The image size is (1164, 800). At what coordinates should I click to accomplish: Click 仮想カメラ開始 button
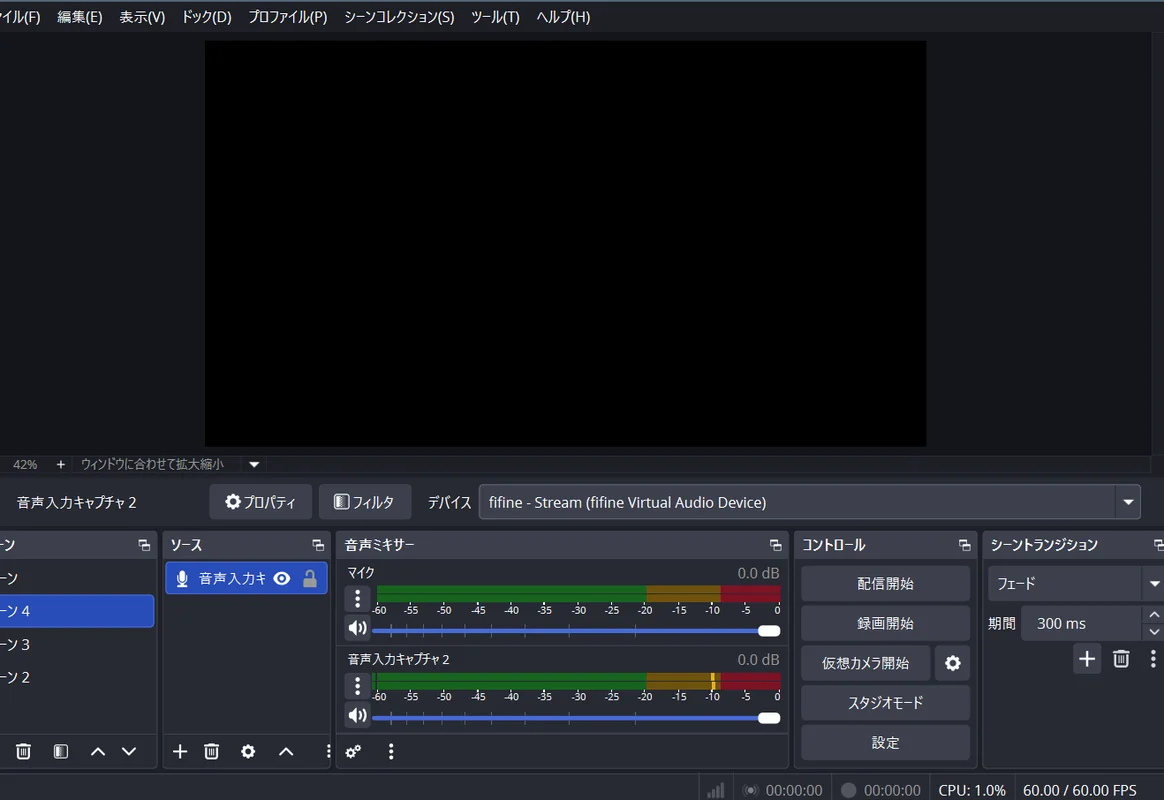865,663
